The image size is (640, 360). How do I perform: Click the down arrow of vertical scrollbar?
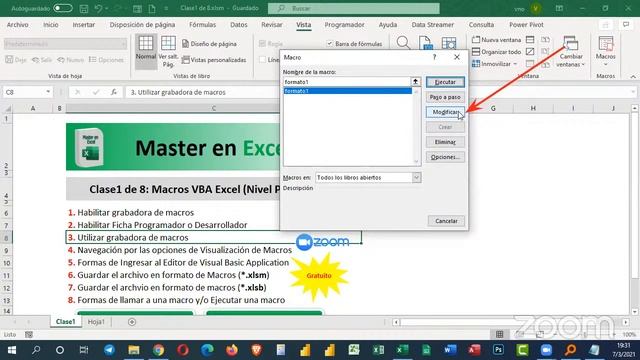[635, 311]
